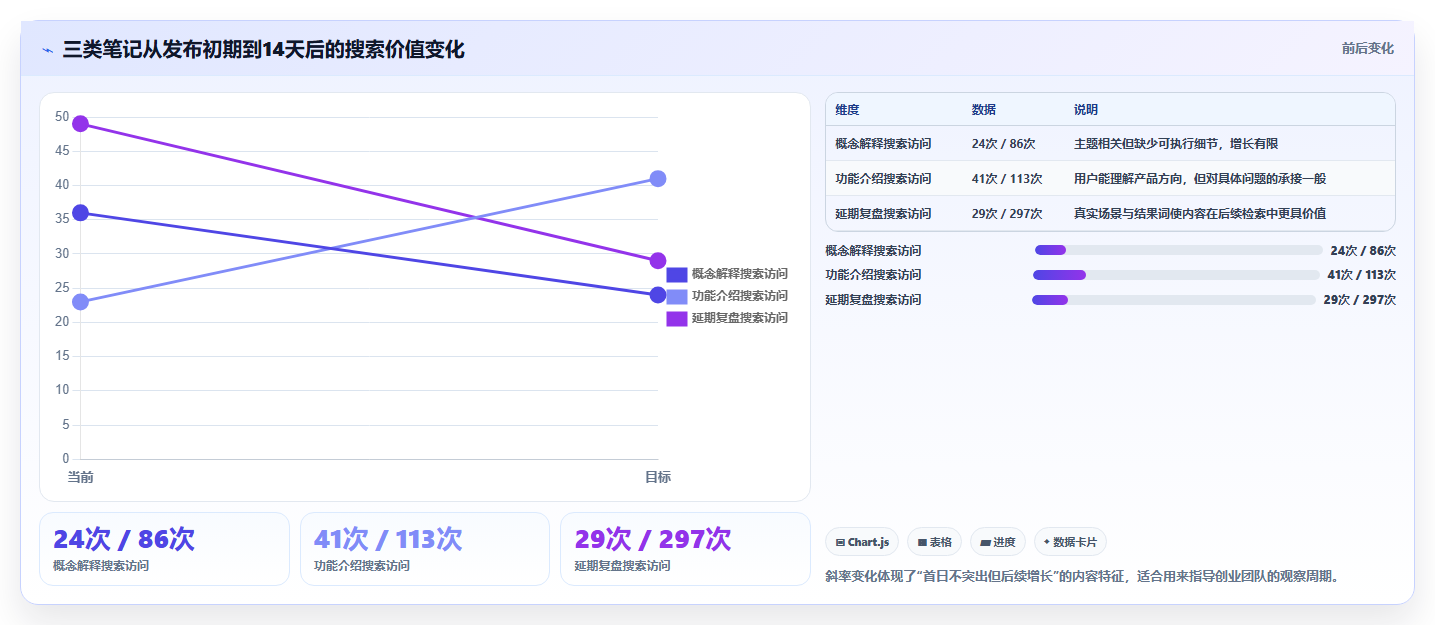Click the 说明 table column header
This screenshot has width=1435, height=625.
tap(1085, 110)
